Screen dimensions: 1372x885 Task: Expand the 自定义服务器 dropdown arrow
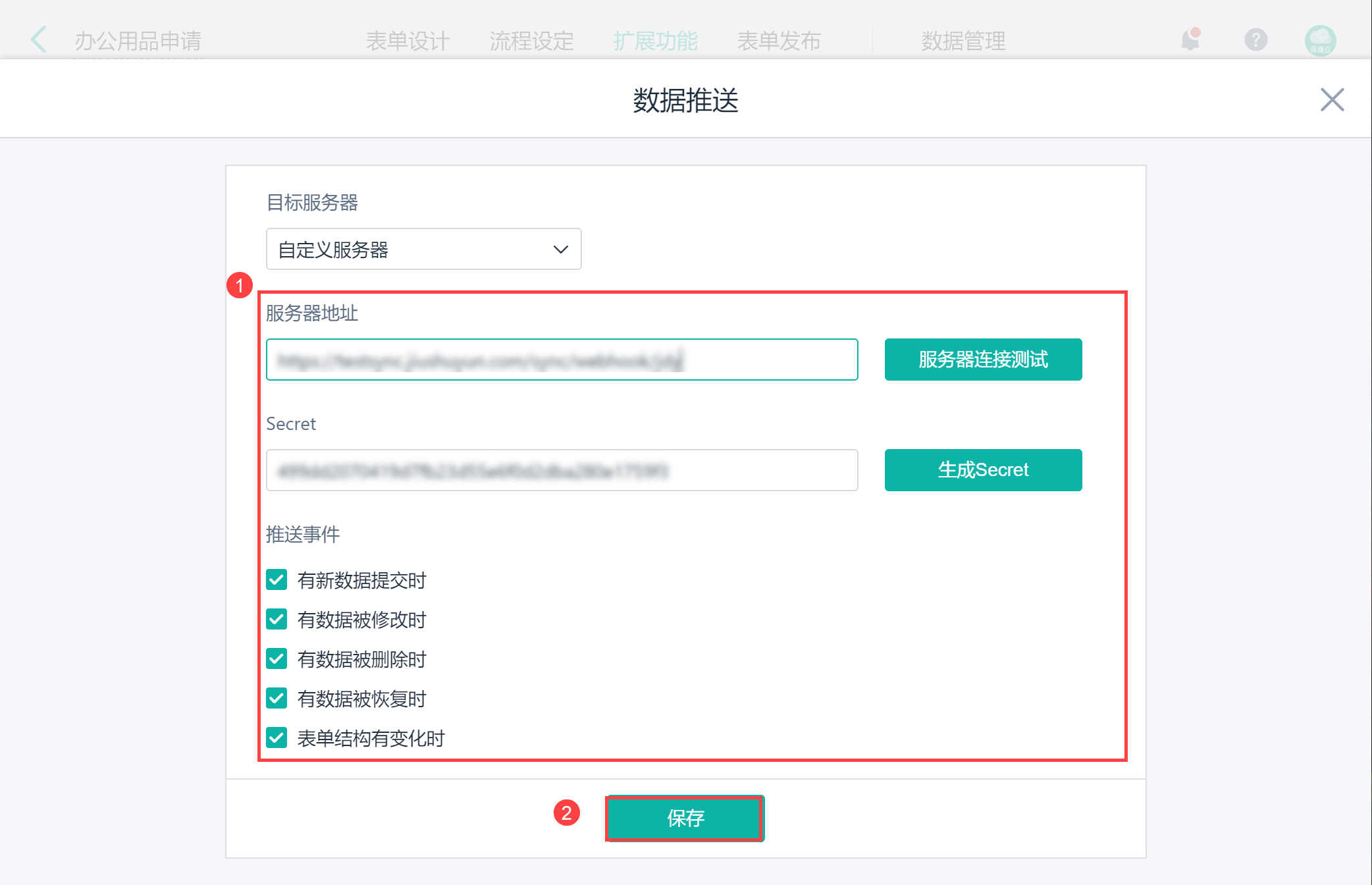(560, 250)
